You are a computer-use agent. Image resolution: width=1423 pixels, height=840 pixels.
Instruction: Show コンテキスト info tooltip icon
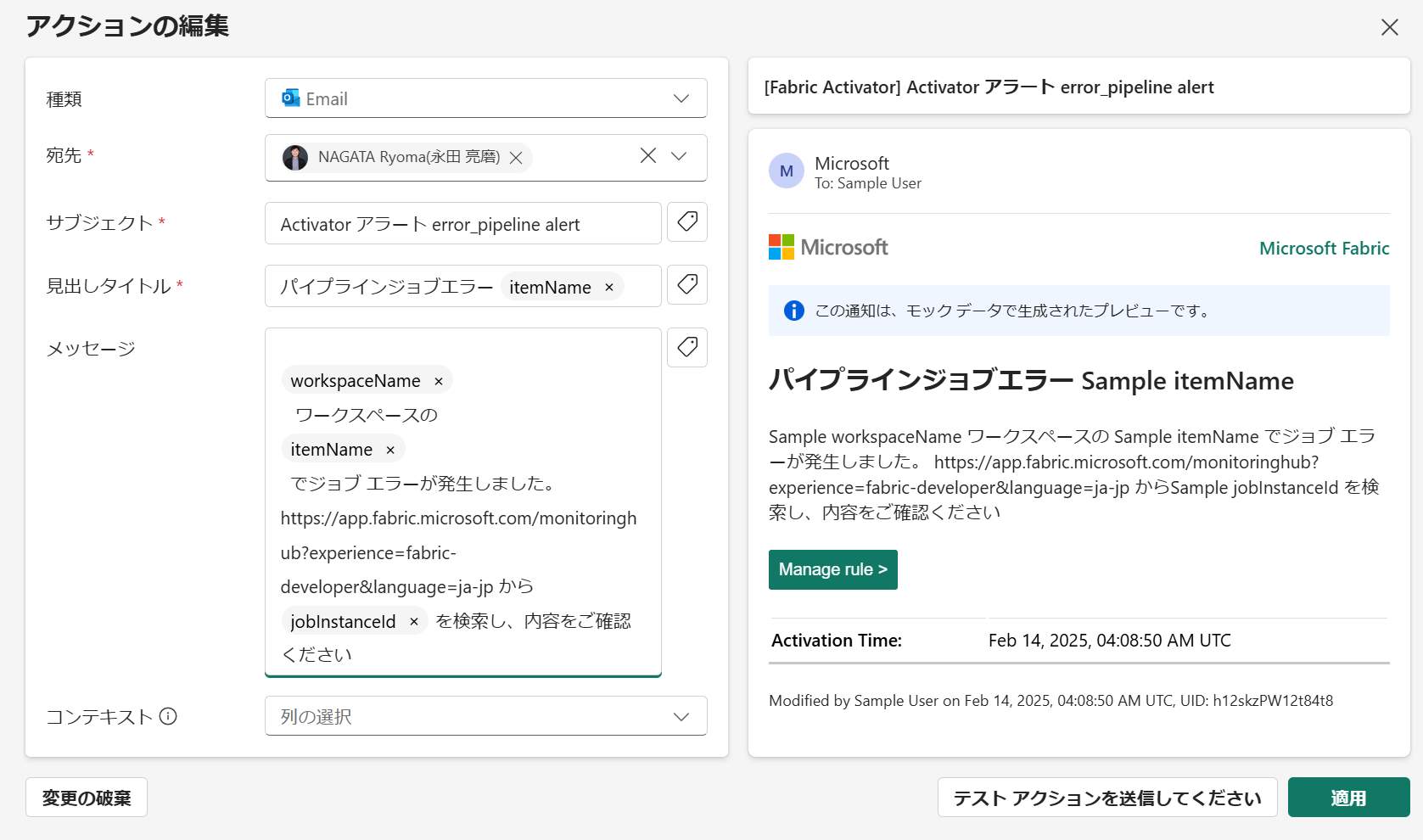(168, 717)
